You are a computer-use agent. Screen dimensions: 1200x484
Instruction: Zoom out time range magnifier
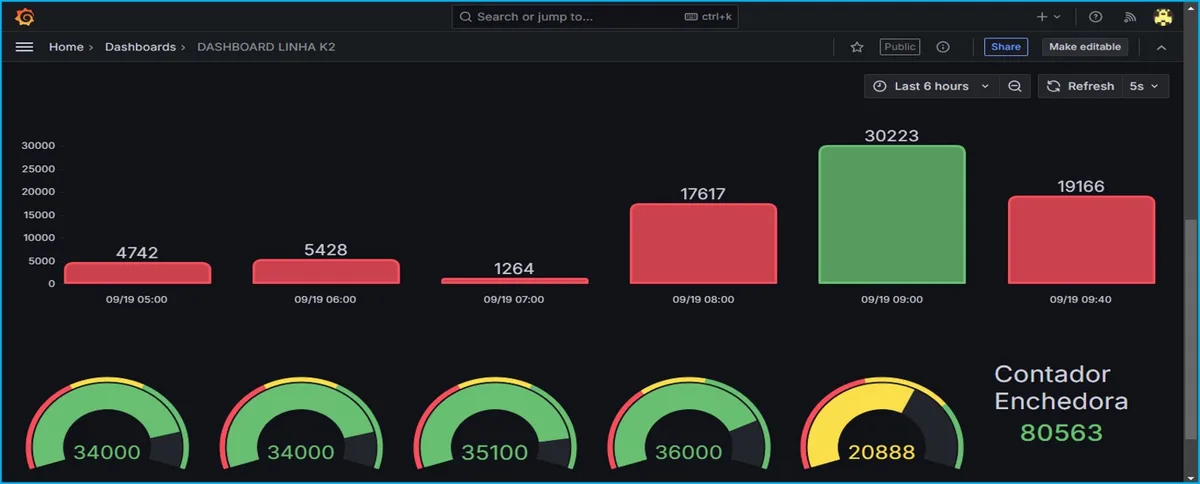coord(1014,86)
